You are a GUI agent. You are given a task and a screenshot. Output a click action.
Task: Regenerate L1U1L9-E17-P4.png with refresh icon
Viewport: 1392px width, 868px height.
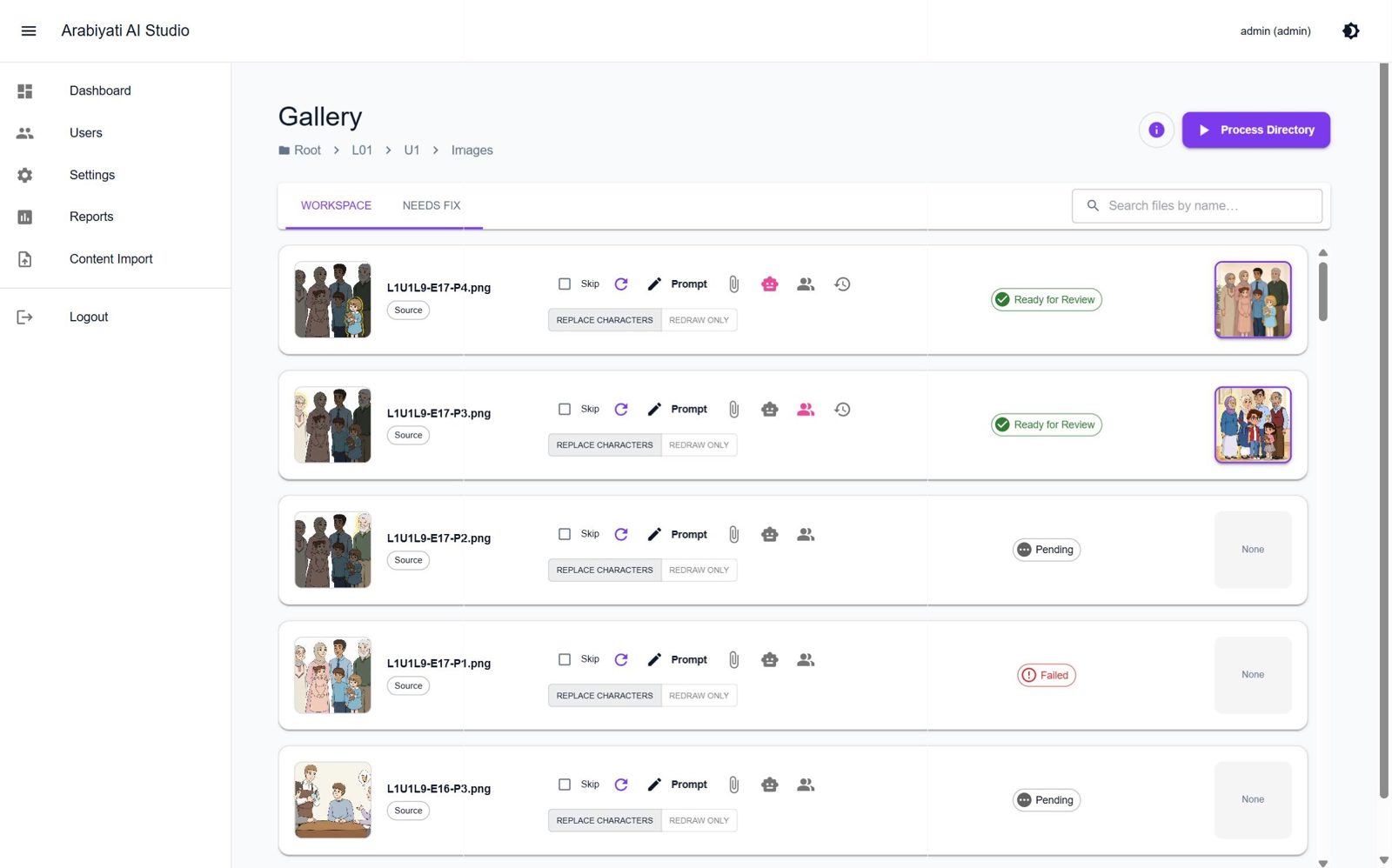pyautogui.click(x=621, y=284)
